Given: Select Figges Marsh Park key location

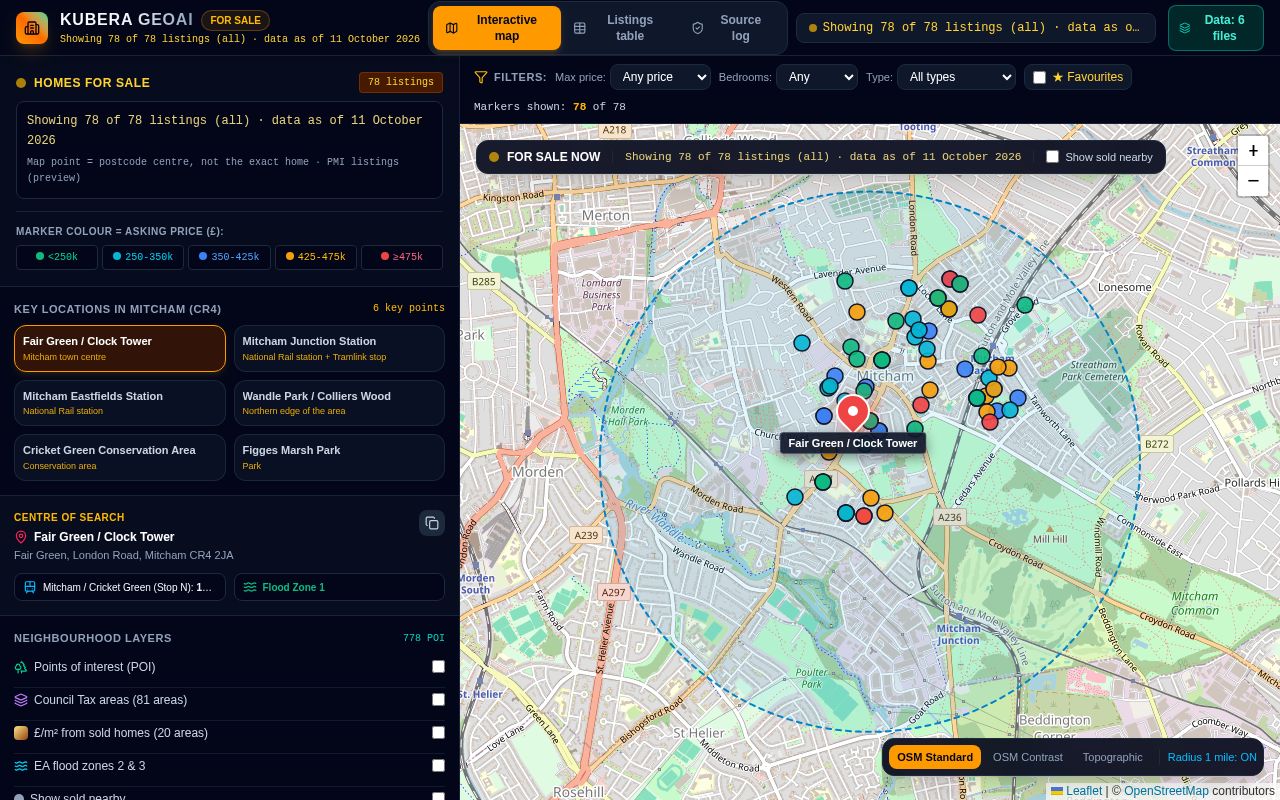Looking at the screenshot, I should (x=339, y=458).
